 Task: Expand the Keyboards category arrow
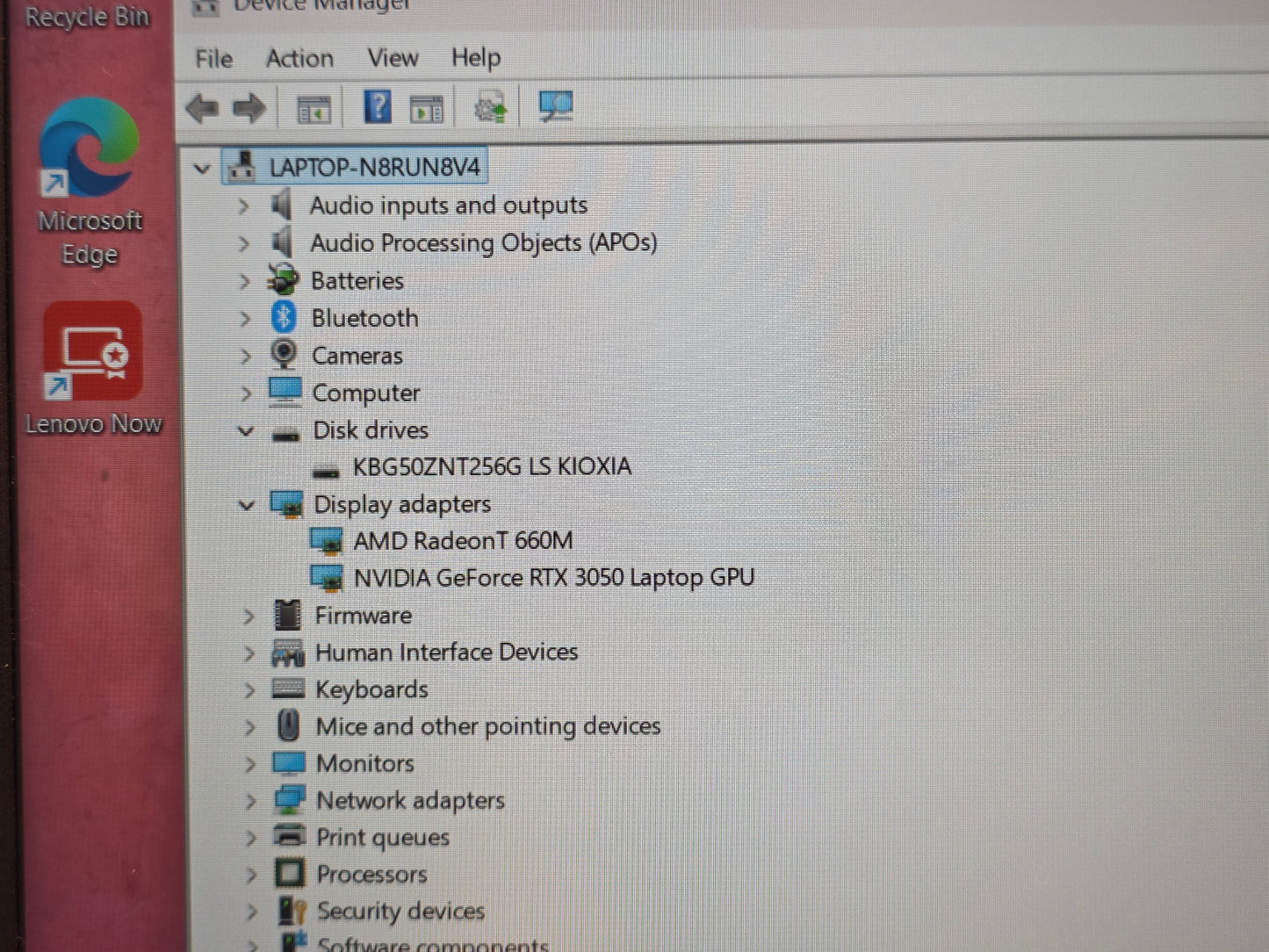coord(249,690)
